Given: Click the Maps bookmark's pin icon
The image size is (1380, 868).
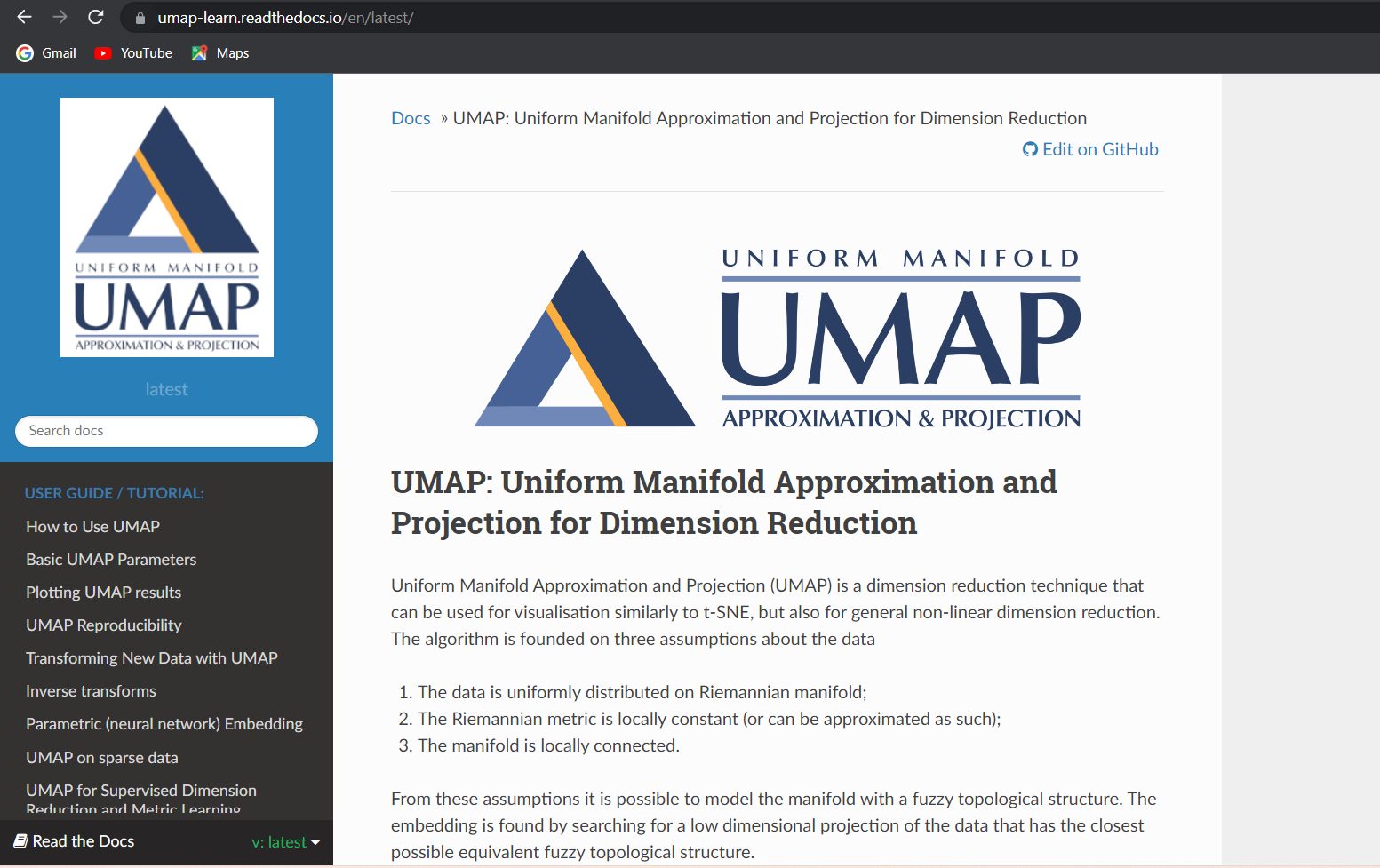Looking at the screenshot, I should tap(199, 53).
